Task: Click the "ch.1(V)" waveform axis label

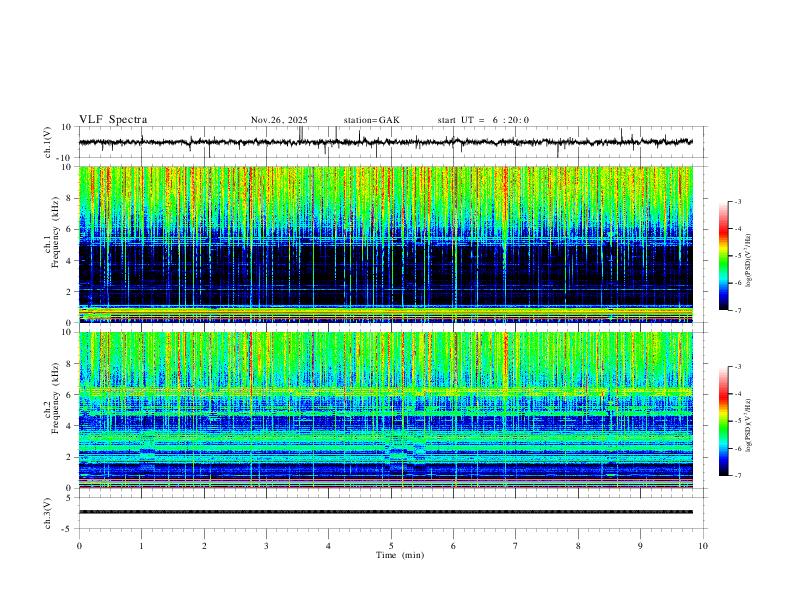Action: click(x=48, y=142)
